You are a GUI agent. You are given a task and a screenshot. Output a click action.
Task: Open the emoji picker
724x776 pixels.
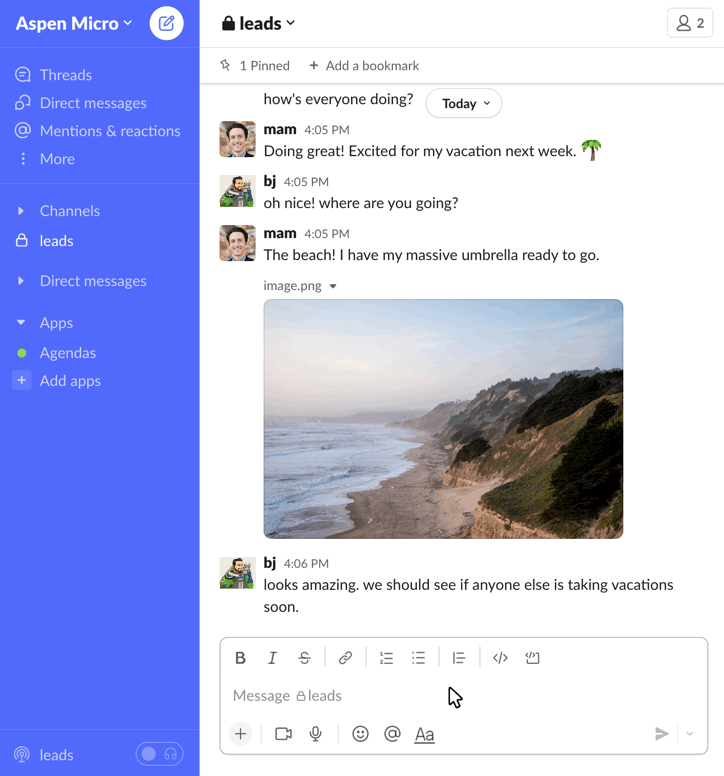(360, 733)
